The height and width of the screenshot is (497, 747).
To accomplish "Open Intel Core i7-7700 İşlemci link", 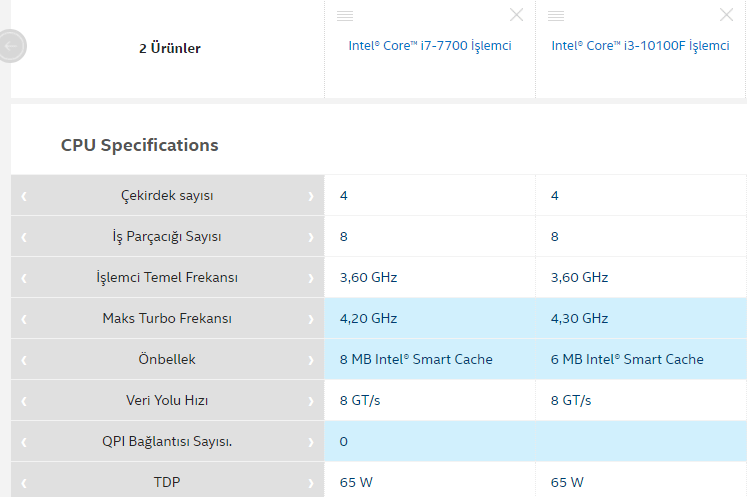I will click(430, 46).
